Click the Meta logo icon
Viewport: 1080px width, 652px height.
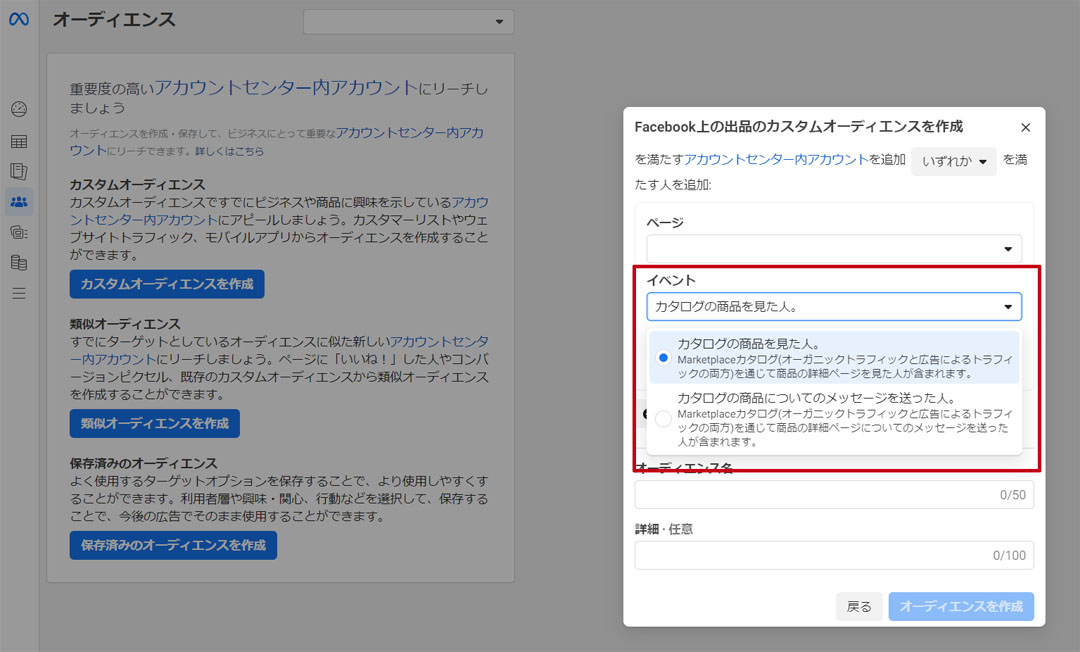[x=19, y=20]
